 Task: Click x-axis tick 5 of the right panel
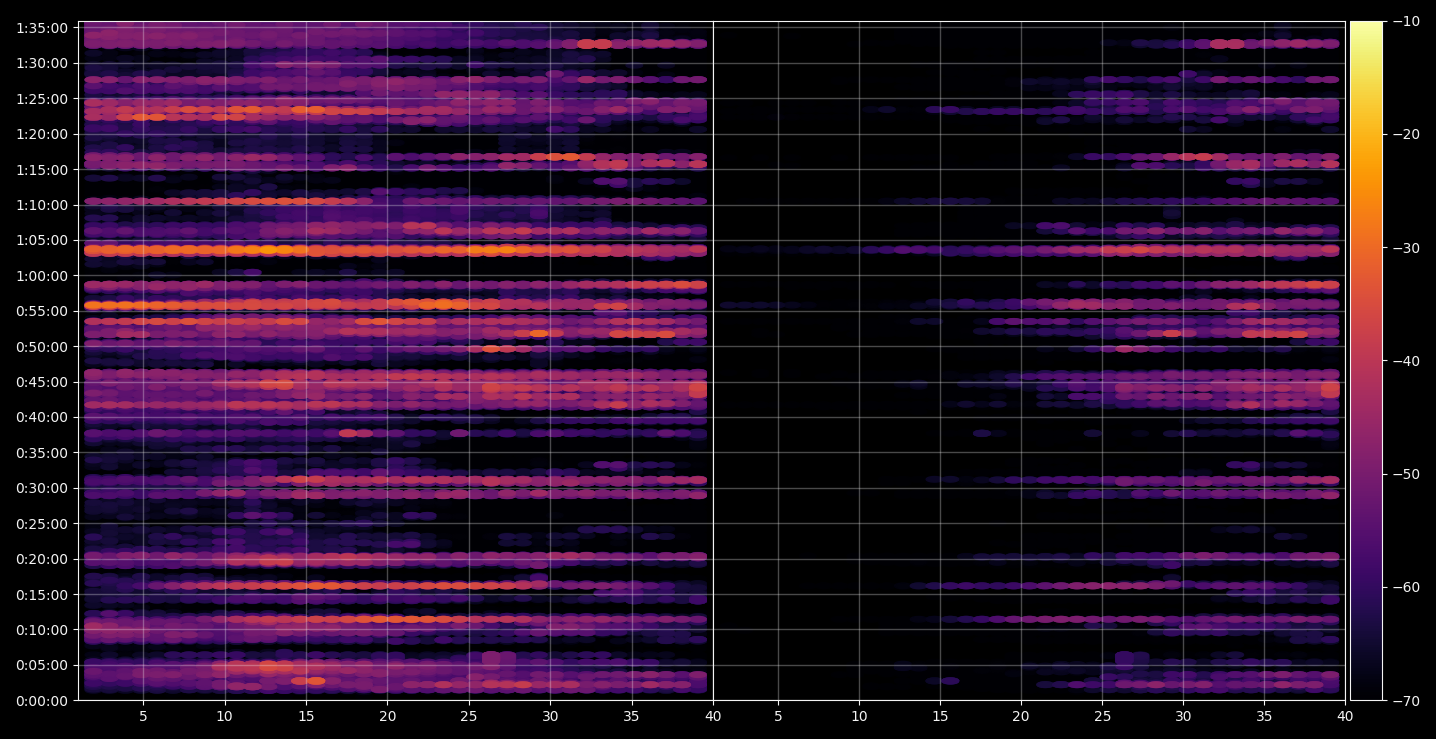click(x=778, y=716)
